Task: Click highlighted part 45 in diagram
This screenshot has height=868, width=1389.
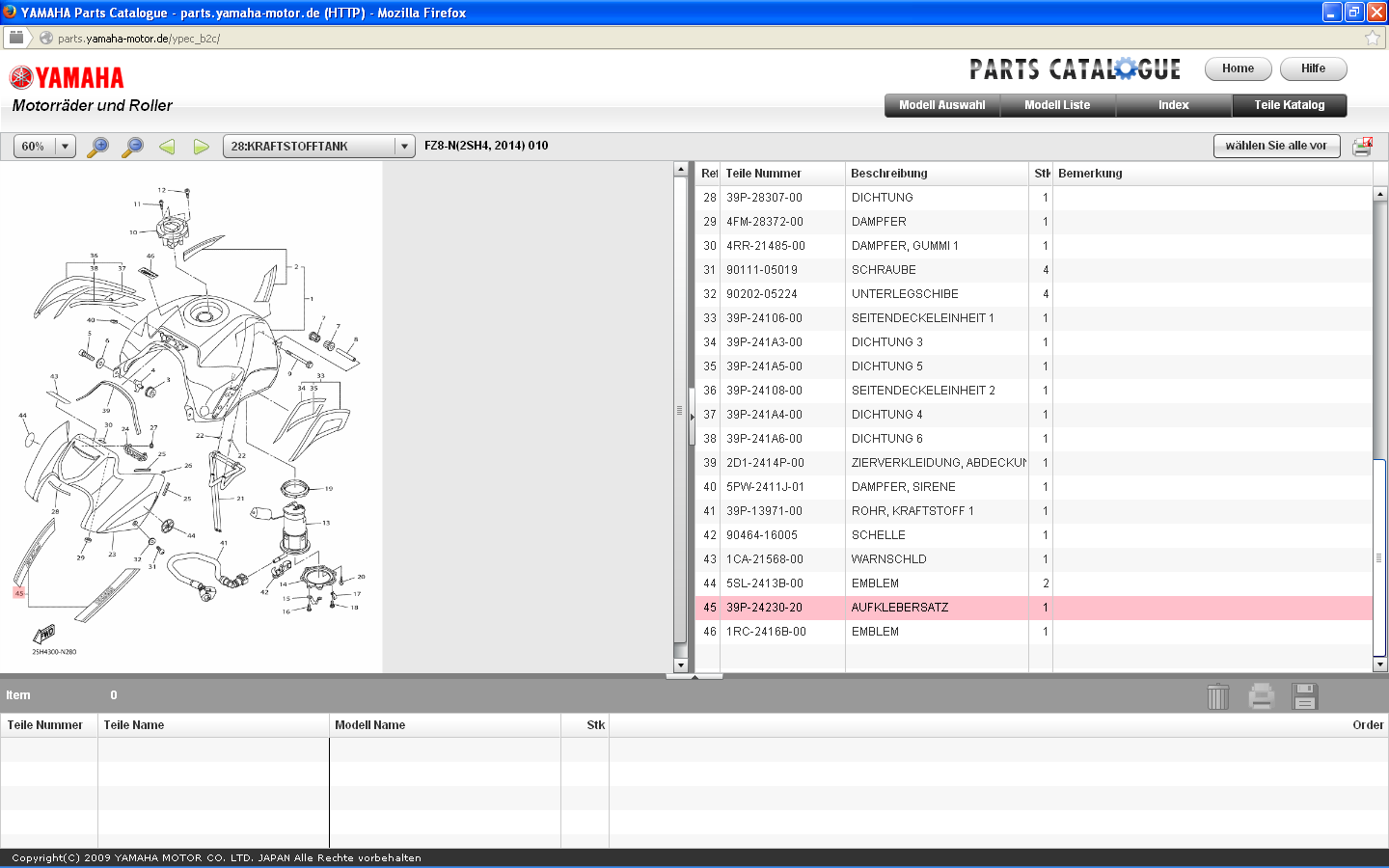Action: click(18, 593)
